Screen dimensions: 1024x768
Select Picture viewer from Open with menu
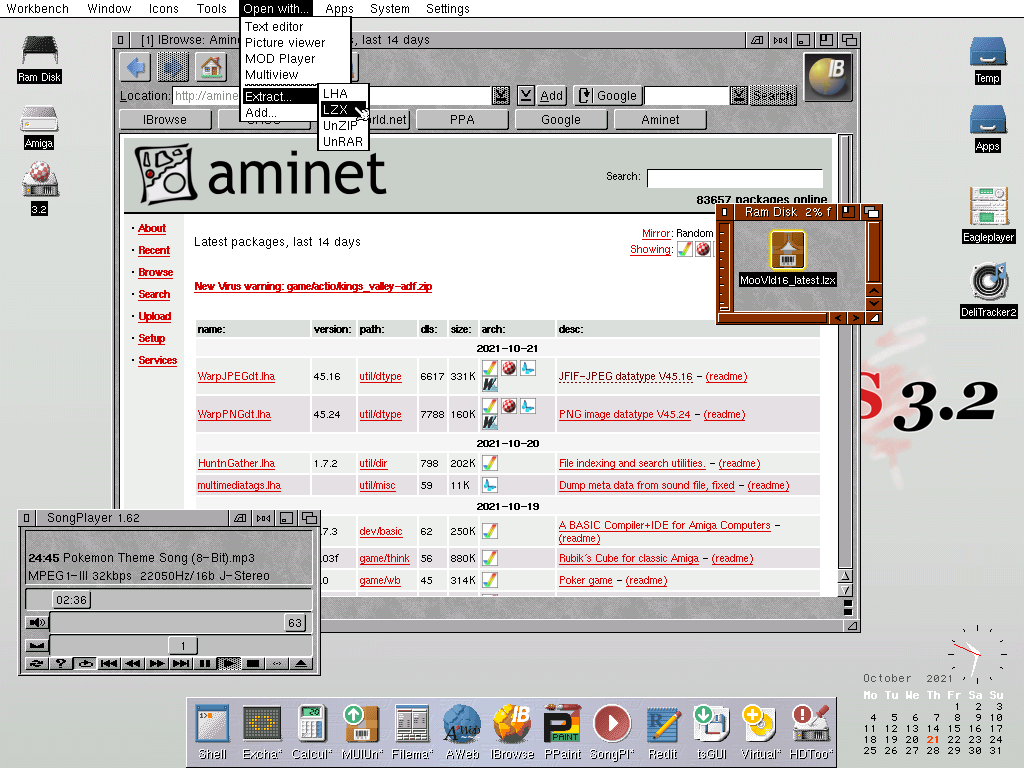tap(296, 42)
